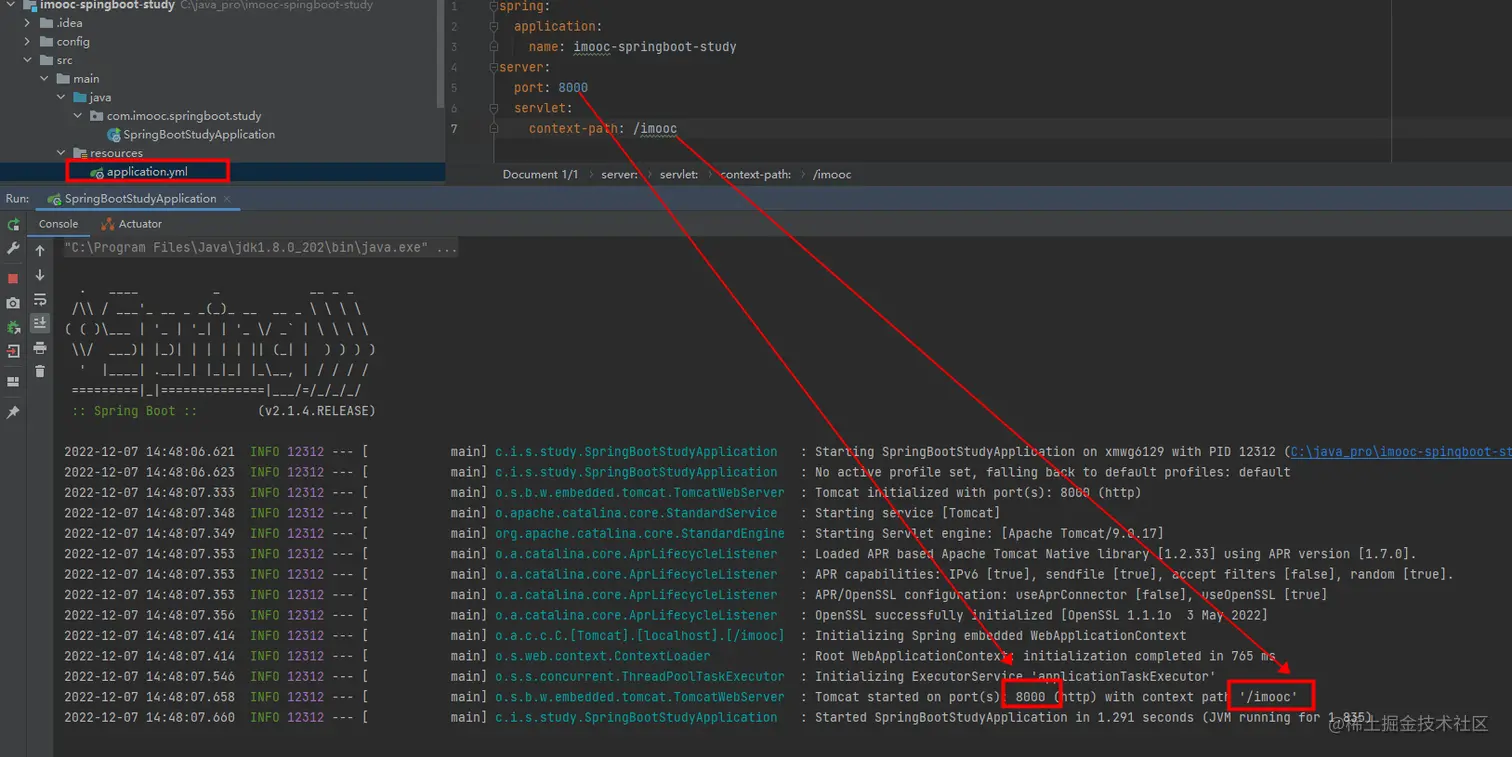Click the ':: Spring Boot ::' banner text
This screenshot has width=1512, height=757.
(134, 411)
